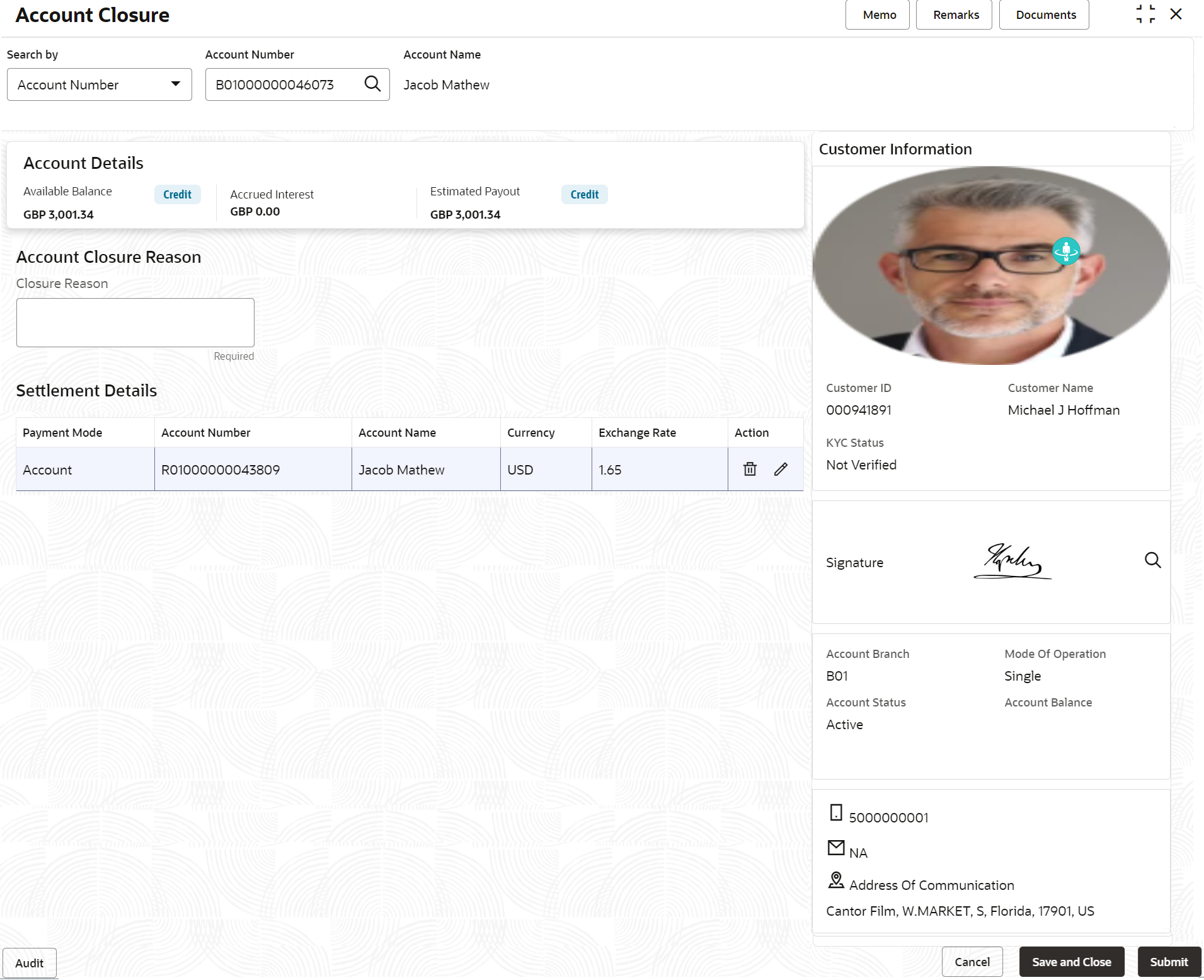The height and width of the screenshot is (980, 1204).
Task: Click the phone number 5000000001
Action: (x=888, y=817)
